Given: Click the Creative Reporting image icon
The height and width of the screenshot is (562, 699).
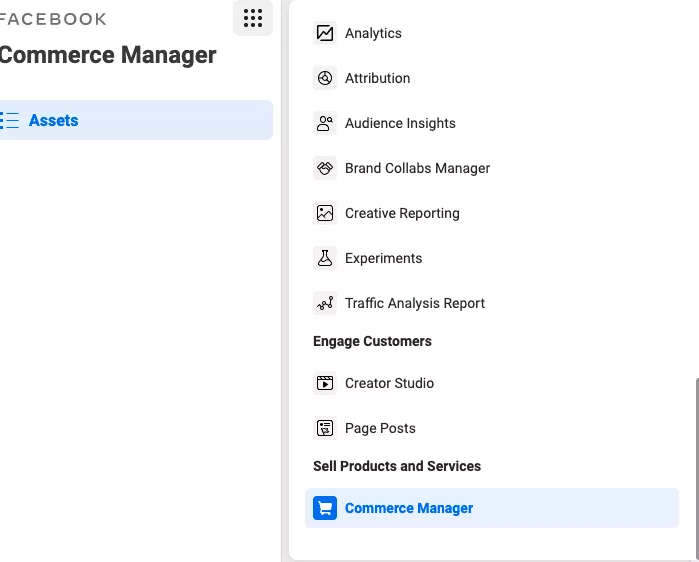Looking at the screenshot, I should click(x=325, y=213).
